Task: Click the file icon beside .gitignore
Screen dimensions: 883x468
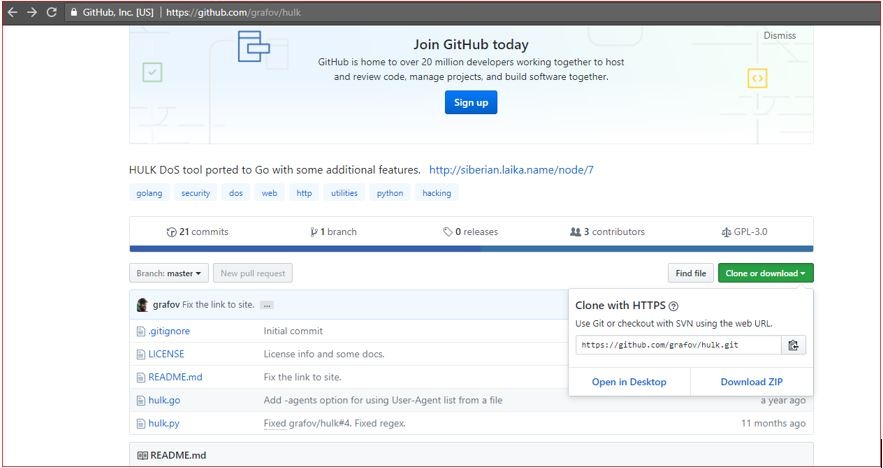Action: (x=141, y=331)
